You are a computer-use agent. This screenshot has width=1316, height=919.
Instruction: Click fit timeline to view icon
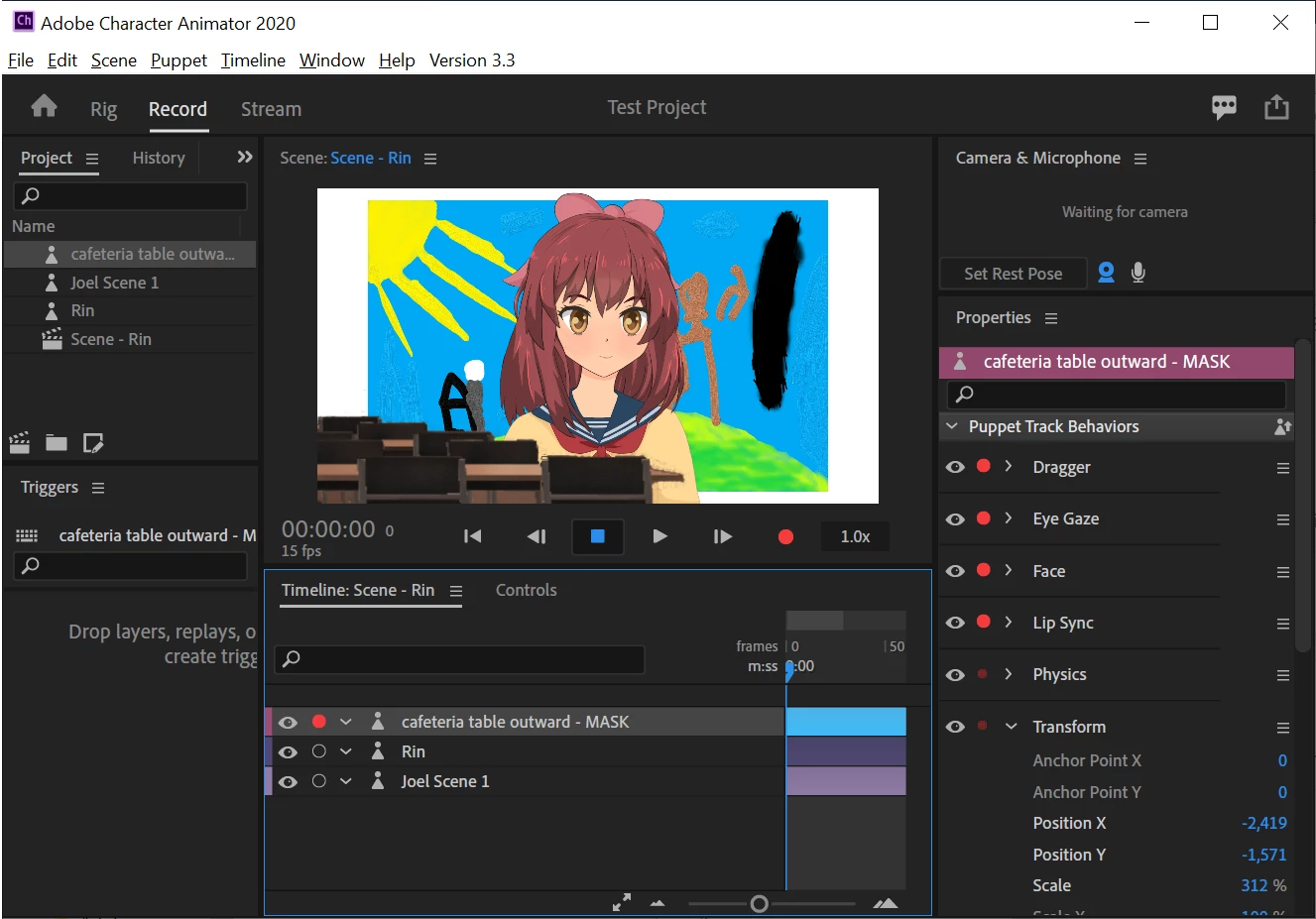(x=622, y=903)
